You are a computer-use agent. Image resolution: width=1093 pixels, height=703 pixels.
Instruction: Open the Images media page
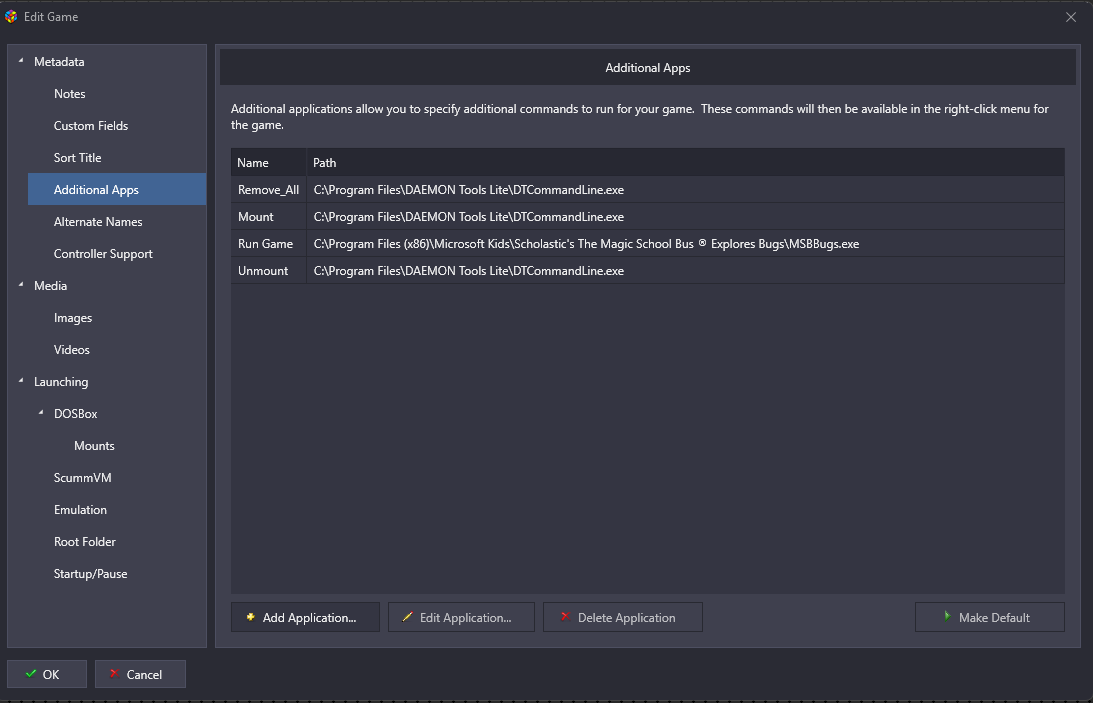coord(72,318)
